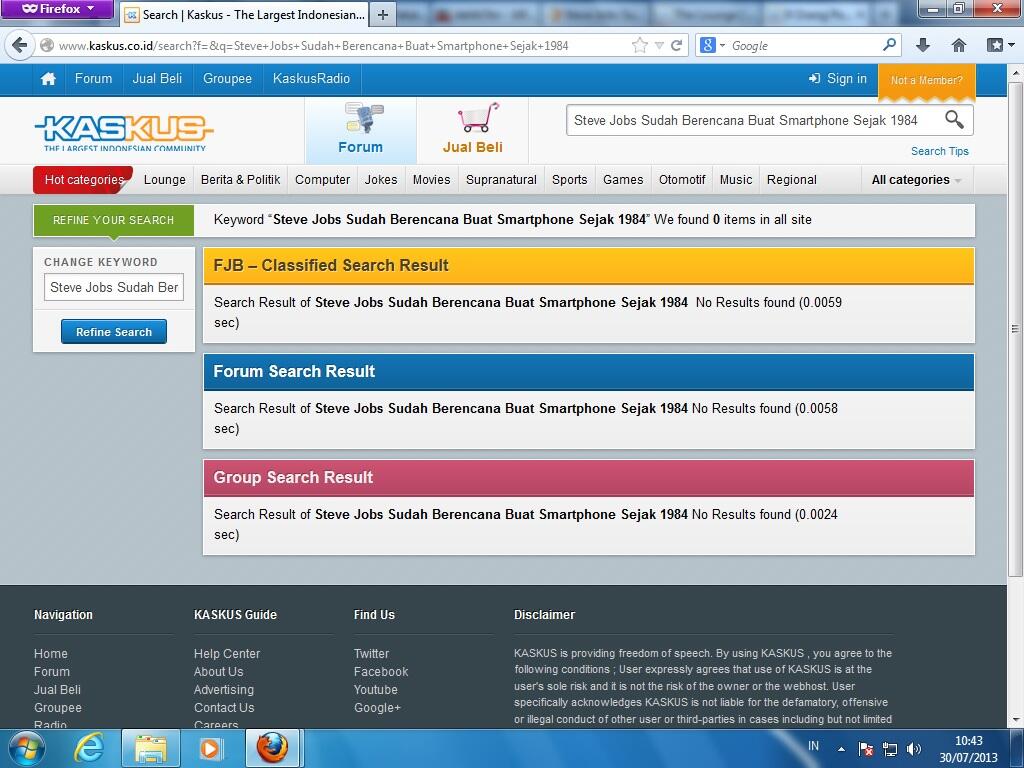Open the Twitter footer link
Screen dimensions: 1024x768
[371, 654]
